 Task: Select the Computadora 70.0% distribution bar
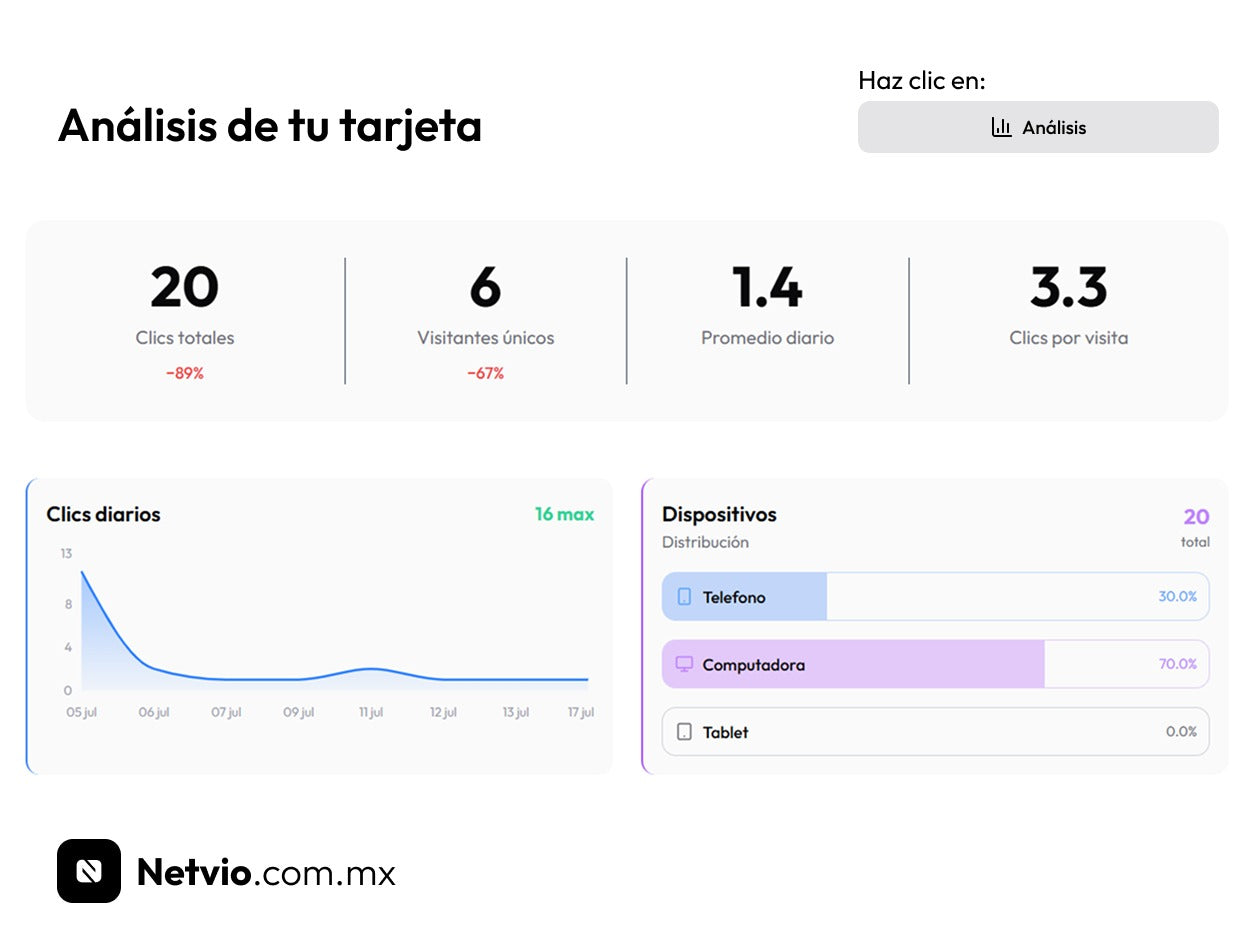pos(935,664)
